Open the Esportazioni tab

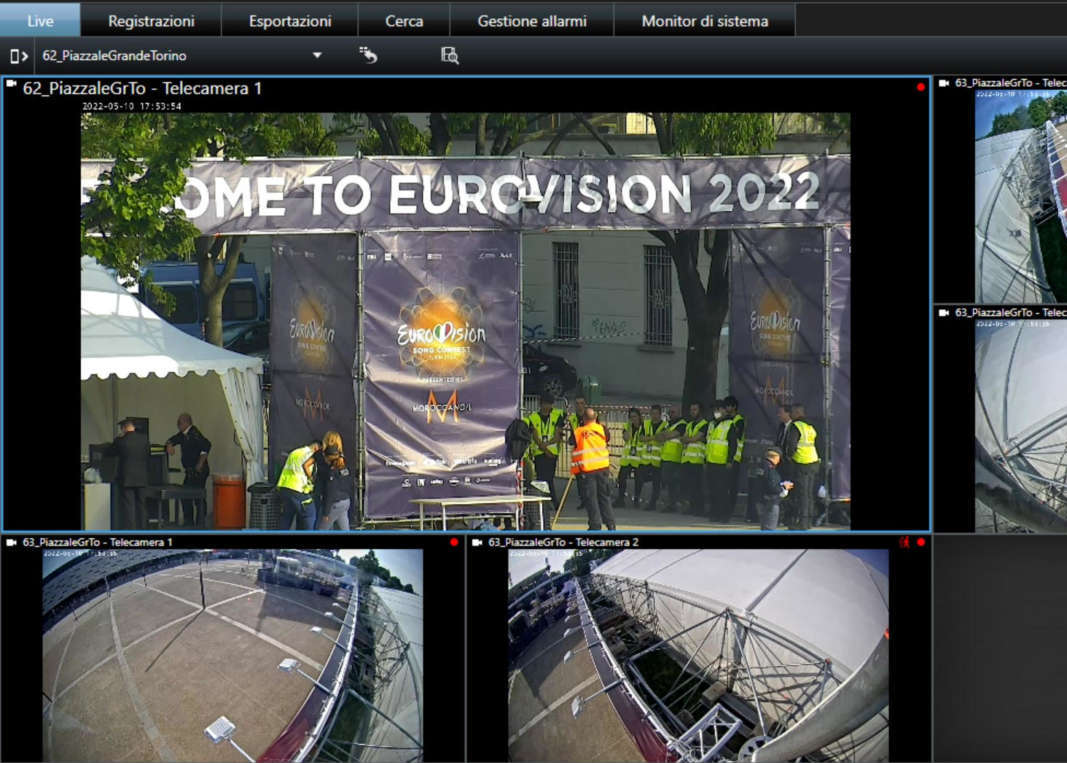pyautogui.click(x=290, y=20)
